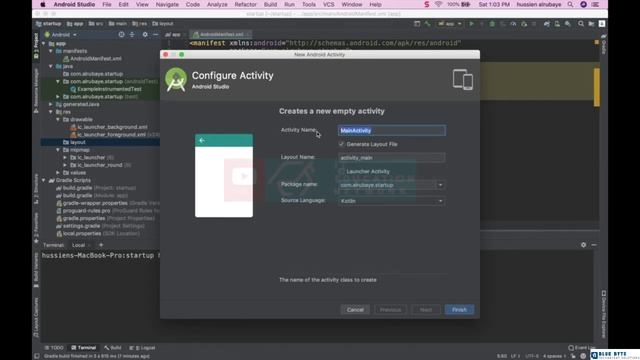Expand the values folder
The height and width of the screenshot is (360, 640).
[58, 173]
